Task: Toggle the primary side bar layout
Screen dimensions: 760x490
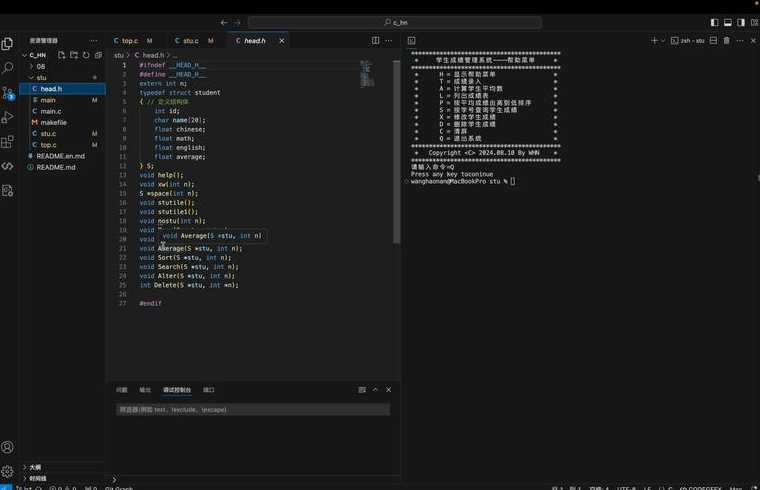Action: (x=714, y=22)
